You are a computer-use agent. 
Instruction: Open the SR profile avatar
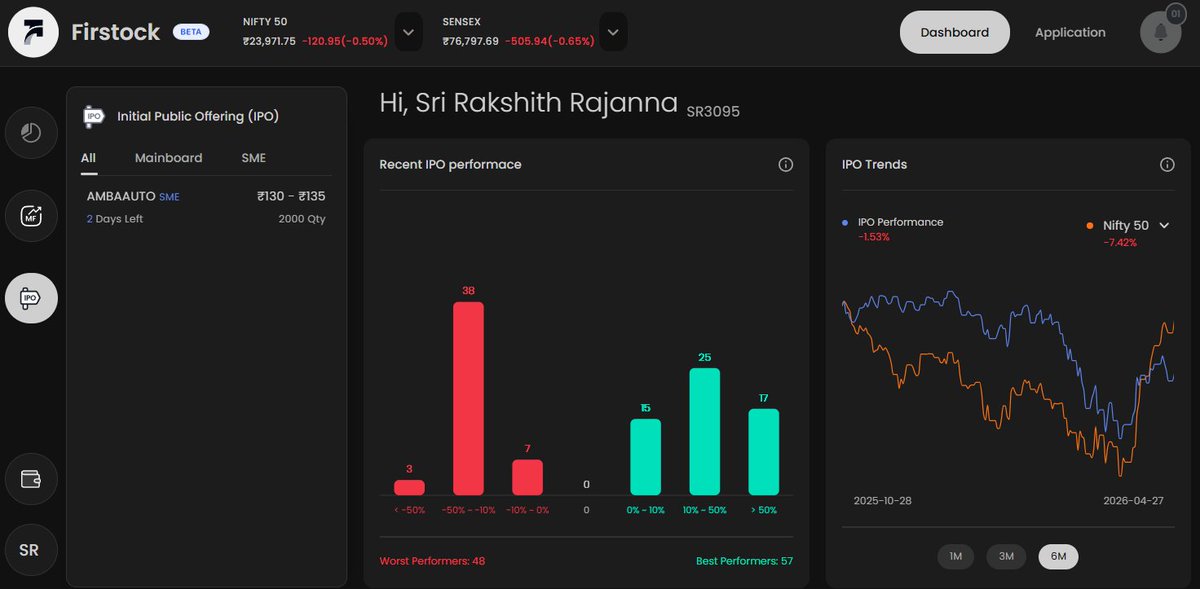pos(29,550)
